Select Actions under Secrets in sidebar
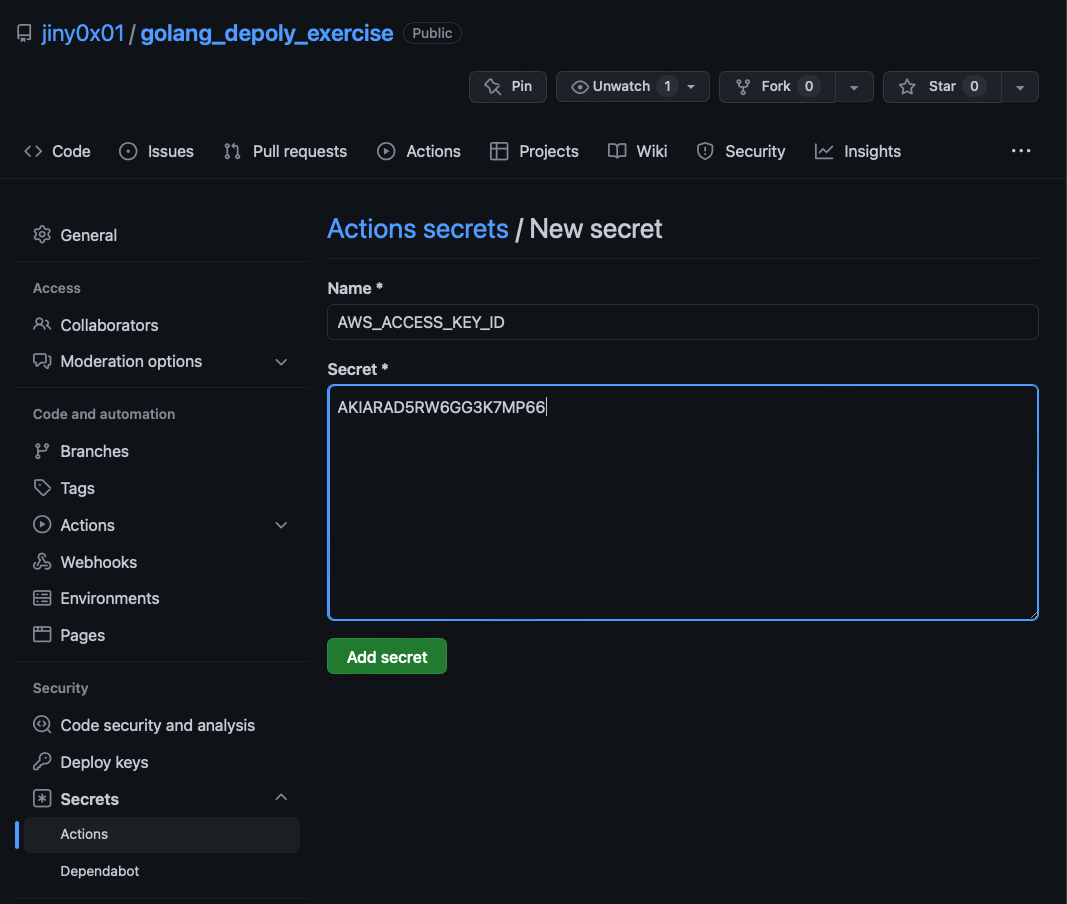This screenshot has width=1067, height=904. click(162, 835)
